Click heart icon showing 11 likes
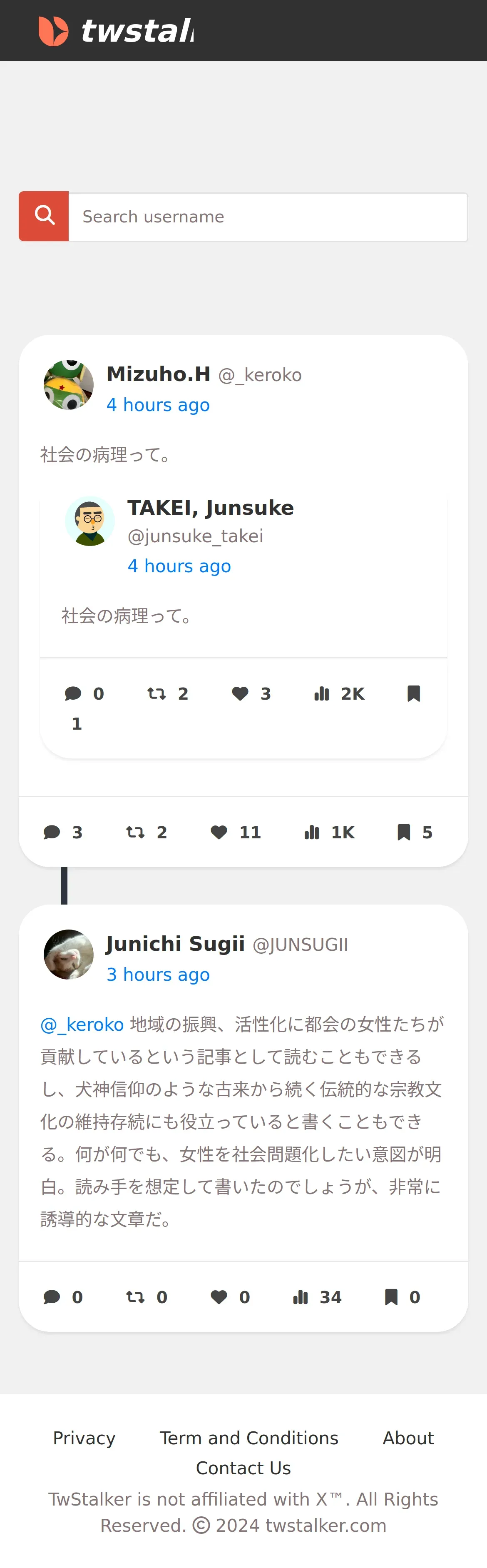This screenshot has width=487, height=1568. (x=219, y=832)
